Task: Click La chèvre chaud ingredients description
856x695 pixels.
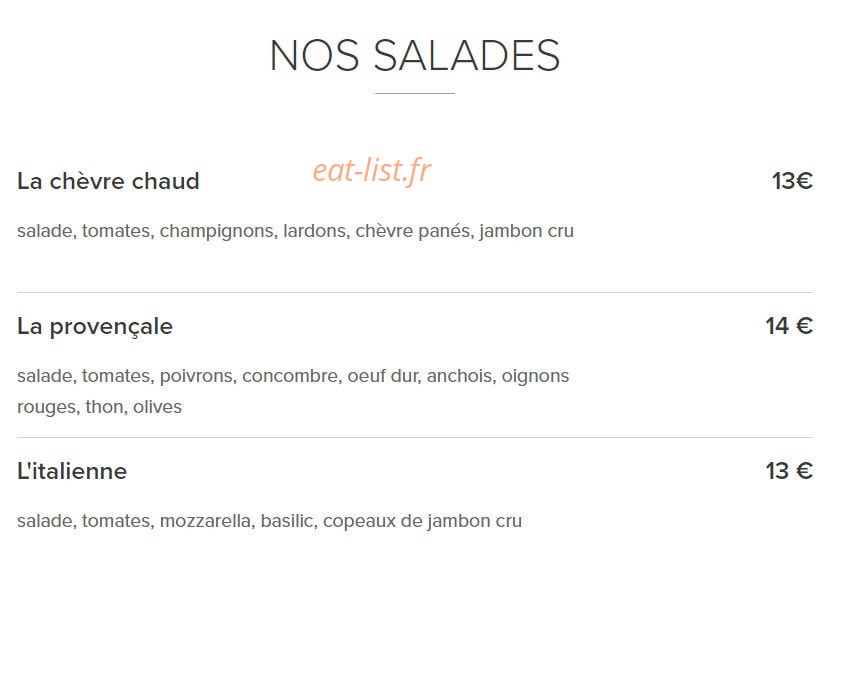Action: click(x=295, y=231)
